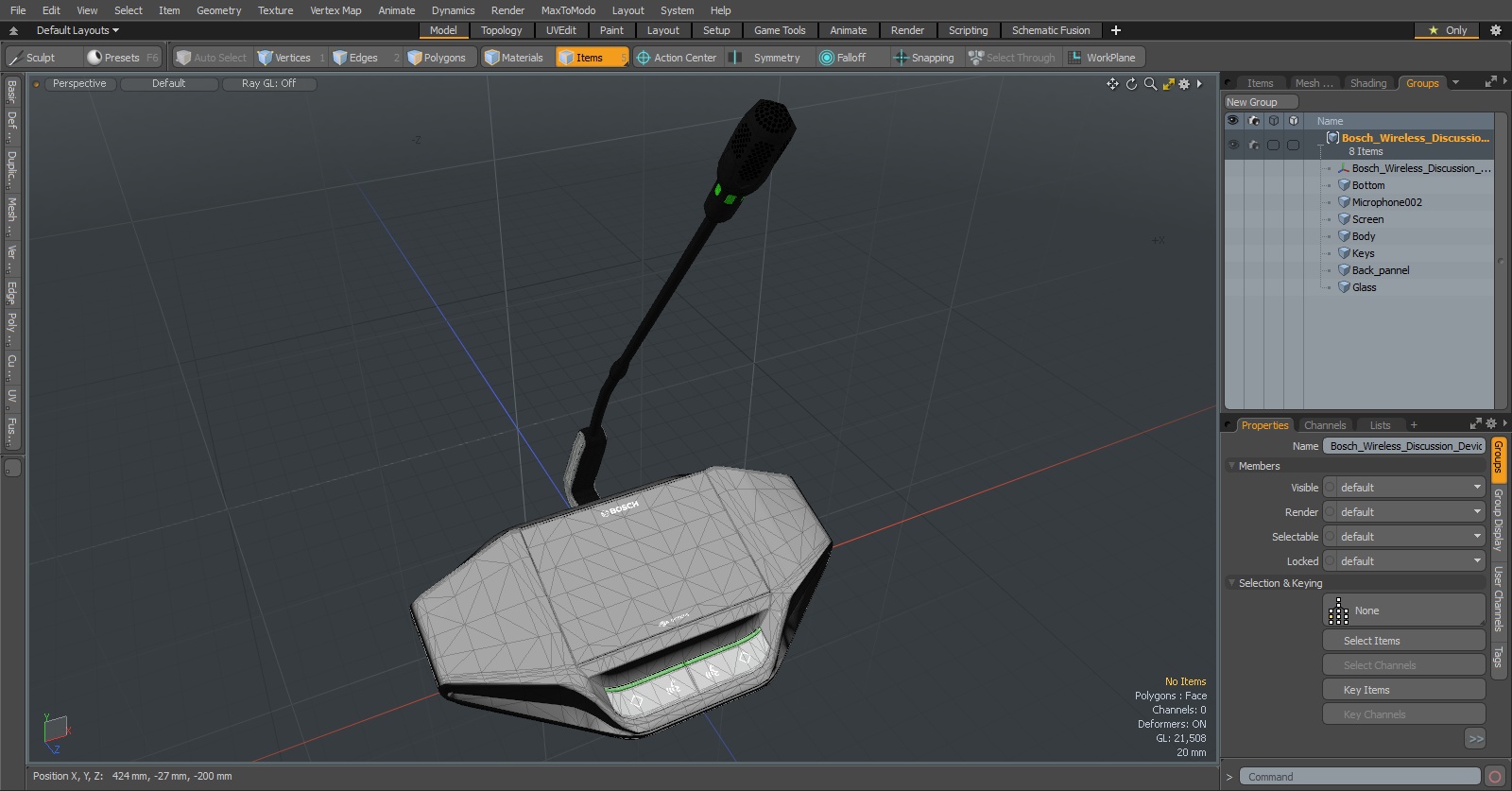Open the Geometry menu
Viewport: 1512px width, 791px height.
click(218, 10)
